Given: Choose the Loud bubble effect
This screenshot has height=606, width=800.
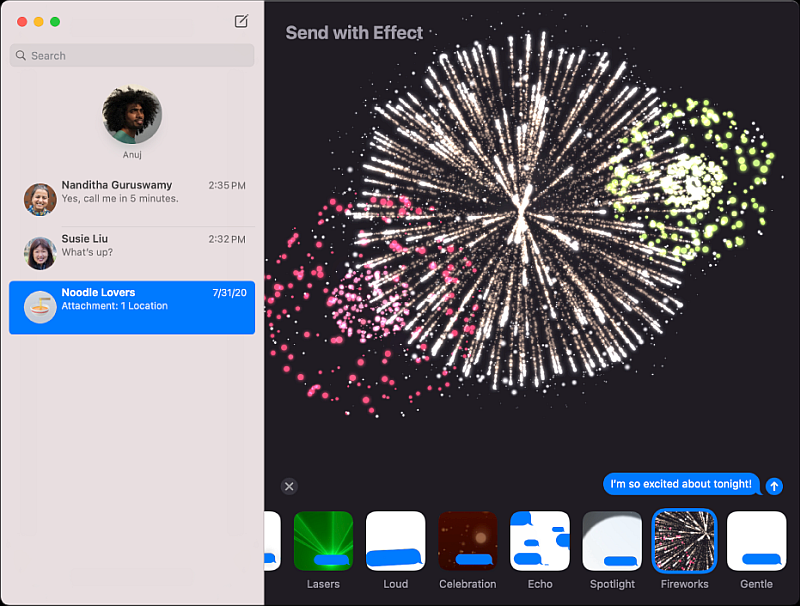Looking at the screenshot, I should tap(395, 541).
